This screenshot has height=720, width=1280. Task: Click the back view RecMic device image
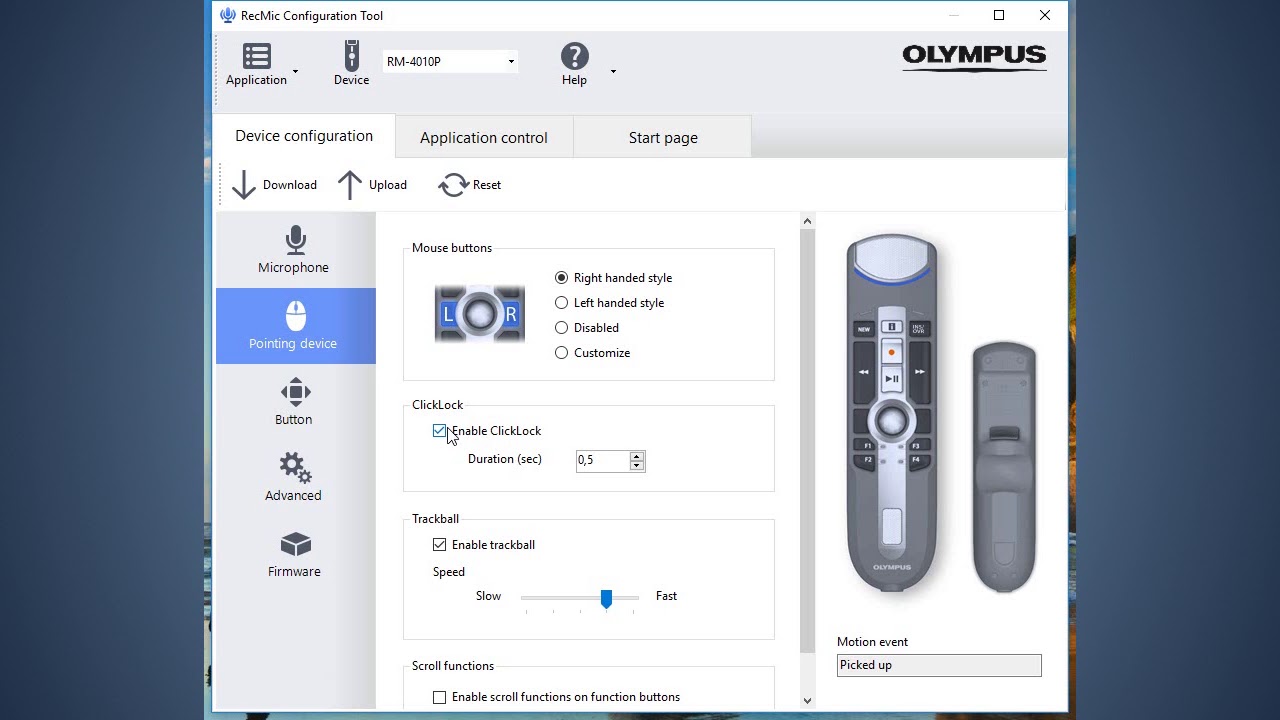[1004, 467]
